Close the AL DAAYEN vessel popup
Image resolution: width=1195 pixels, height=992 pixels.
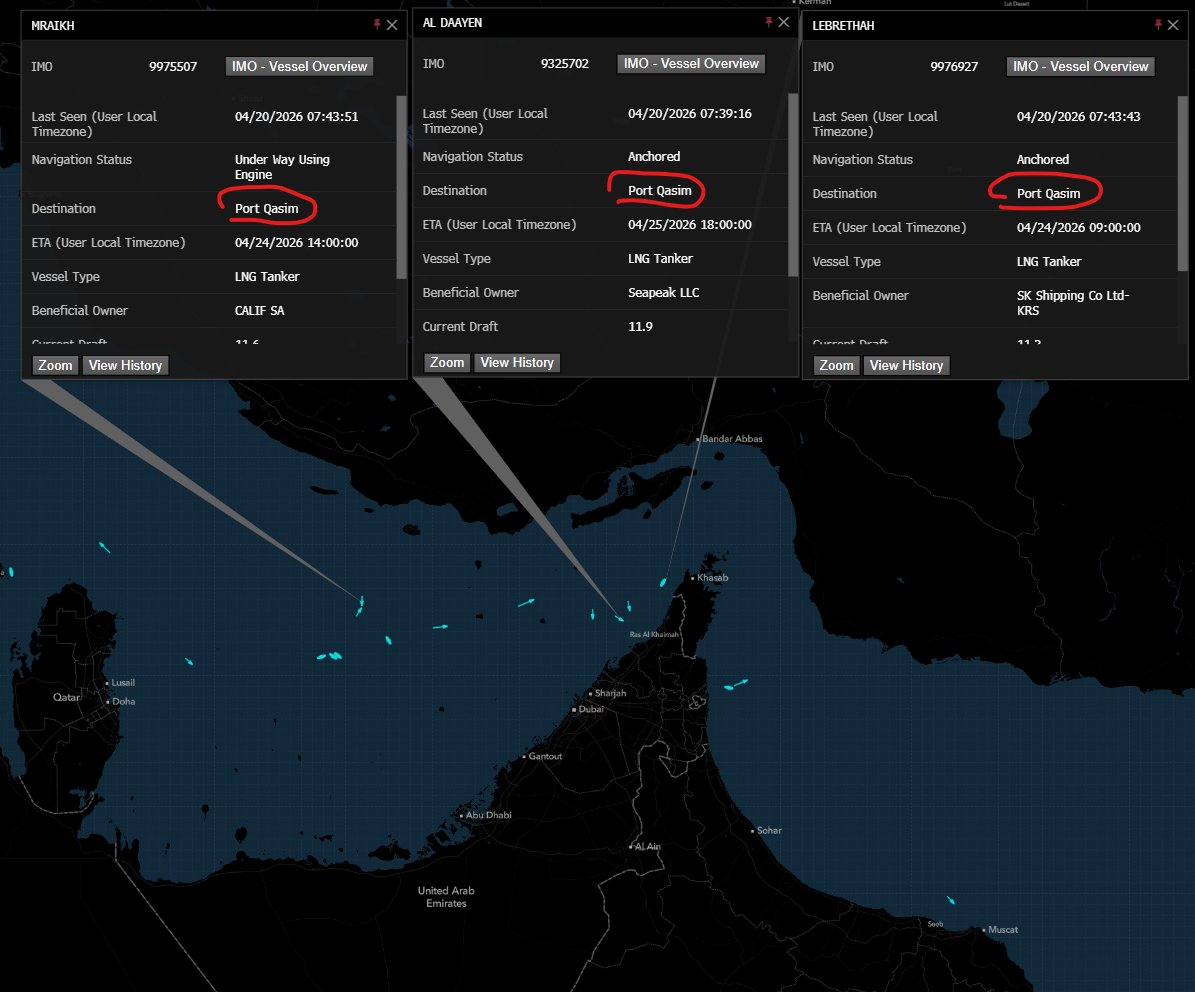point(783,22)
